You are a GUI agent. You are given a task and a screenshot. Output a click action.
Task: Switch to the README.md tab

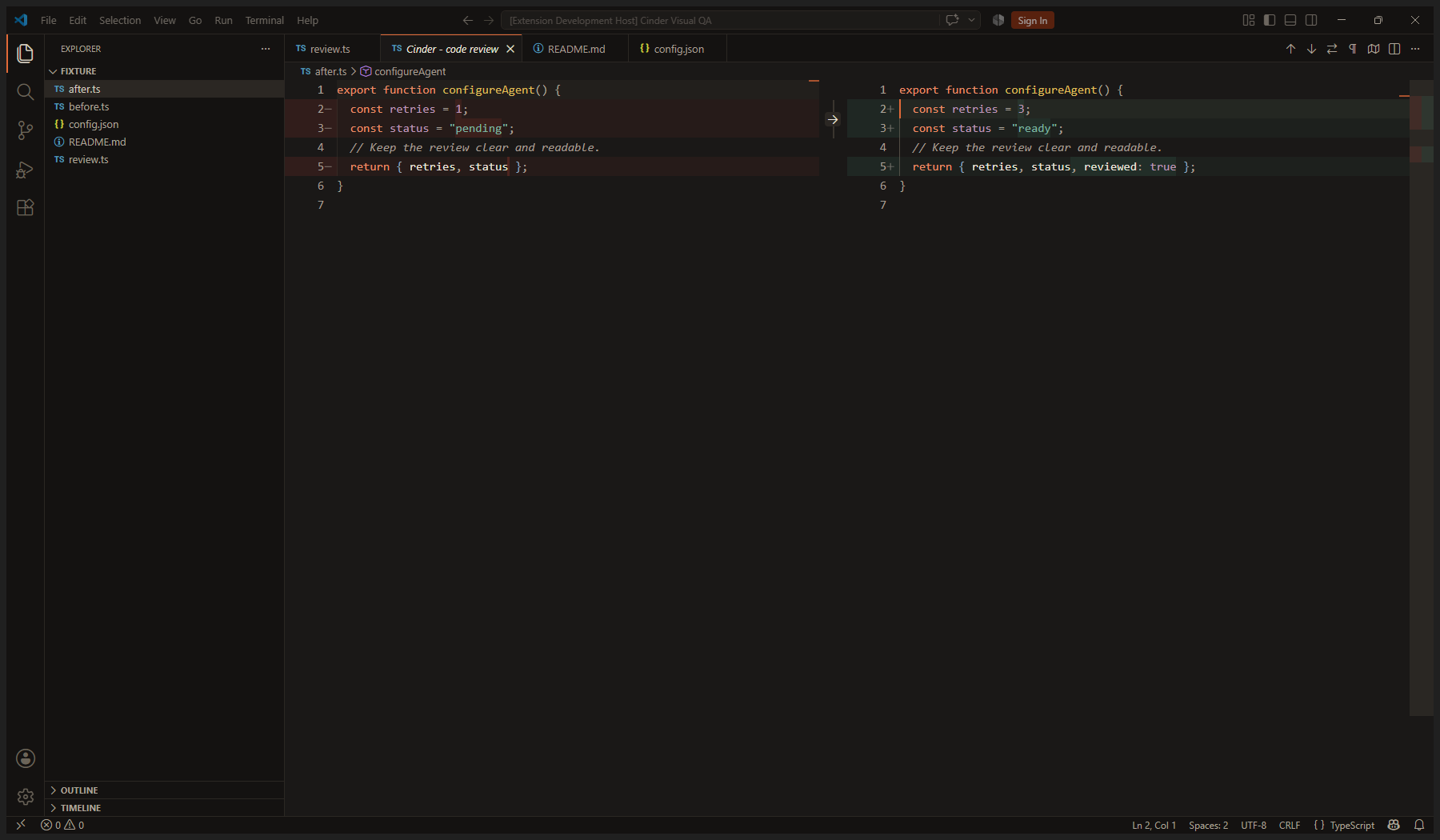click(x=575, y=49)
